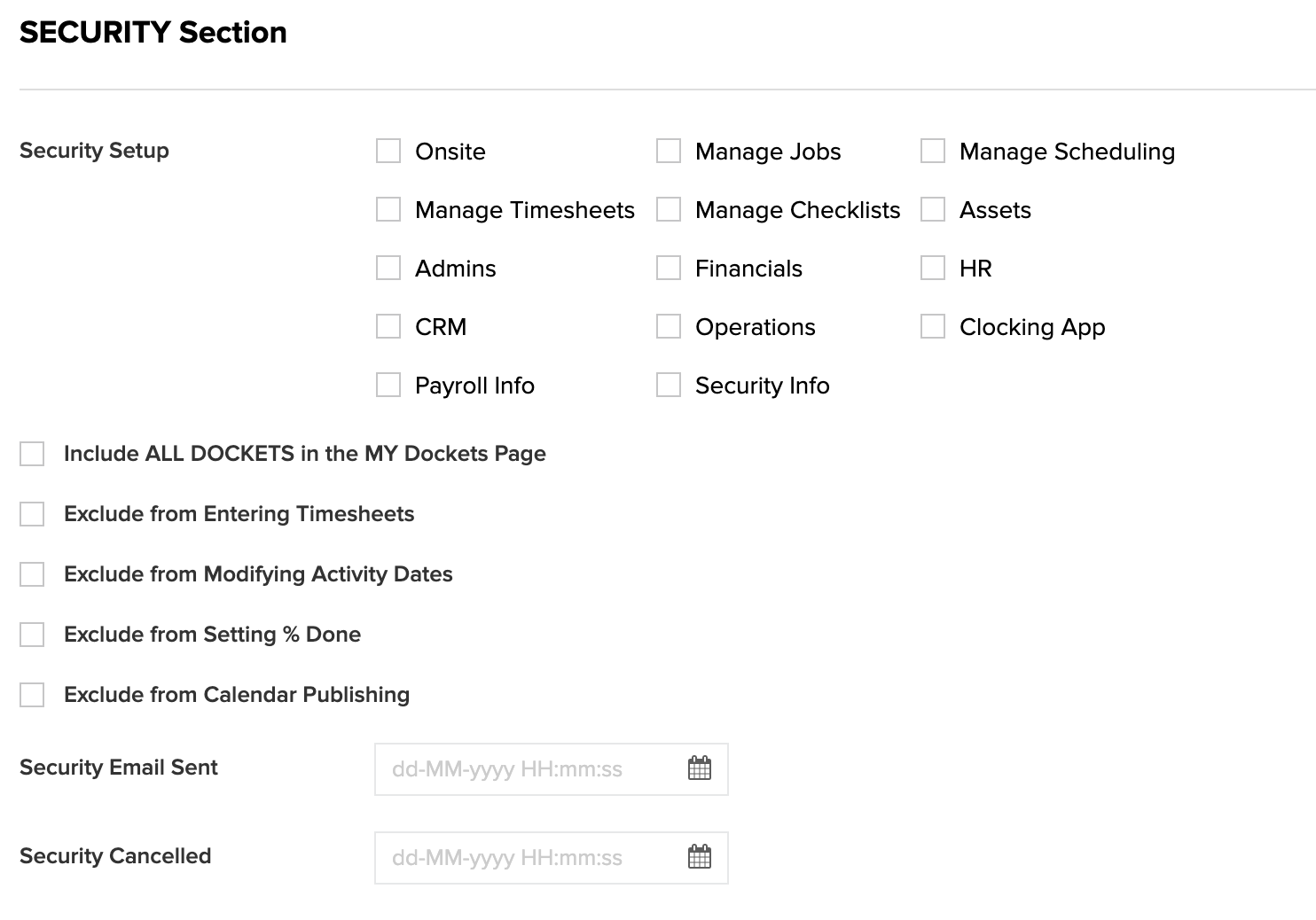Viewport: 1316px width, 920px height.
Task: Check the Operations permission
Action: click(x=669, y=326)
